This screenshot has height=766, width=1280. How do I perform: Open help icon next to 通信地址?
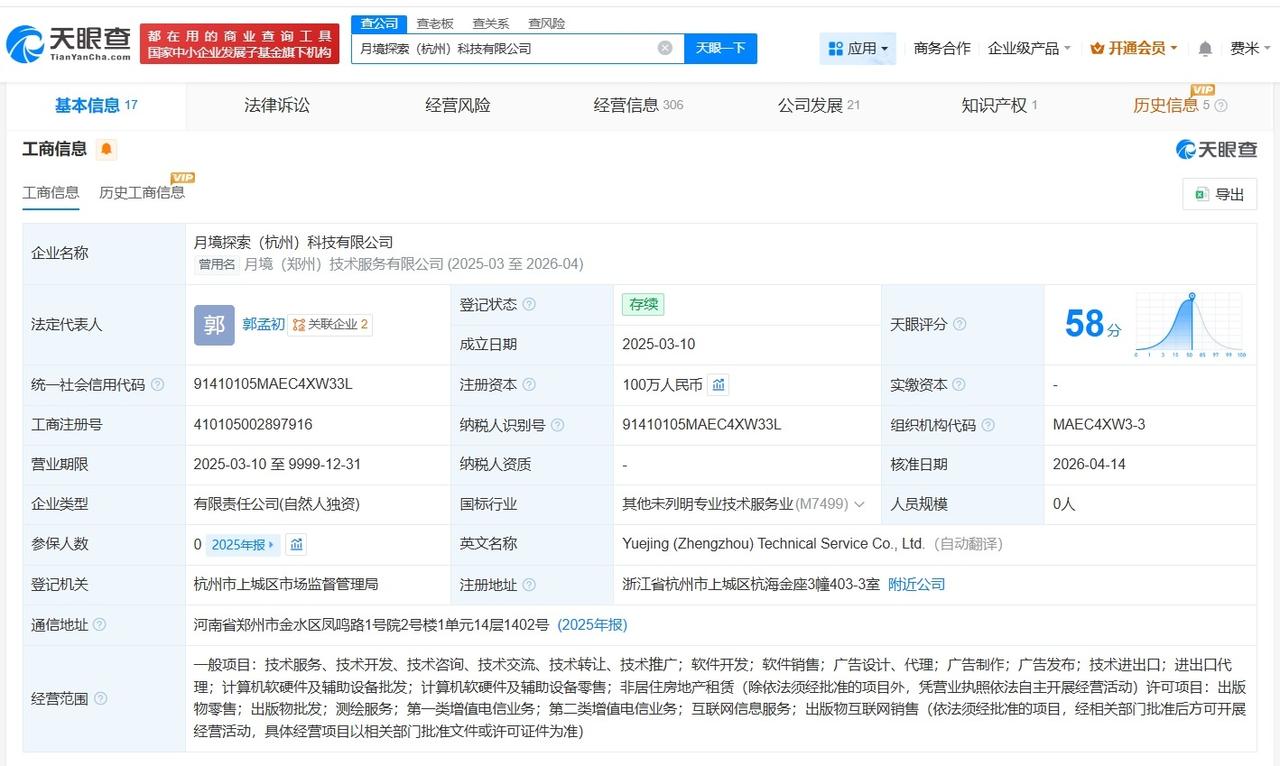pyautogui.click(x=99, y=625)
